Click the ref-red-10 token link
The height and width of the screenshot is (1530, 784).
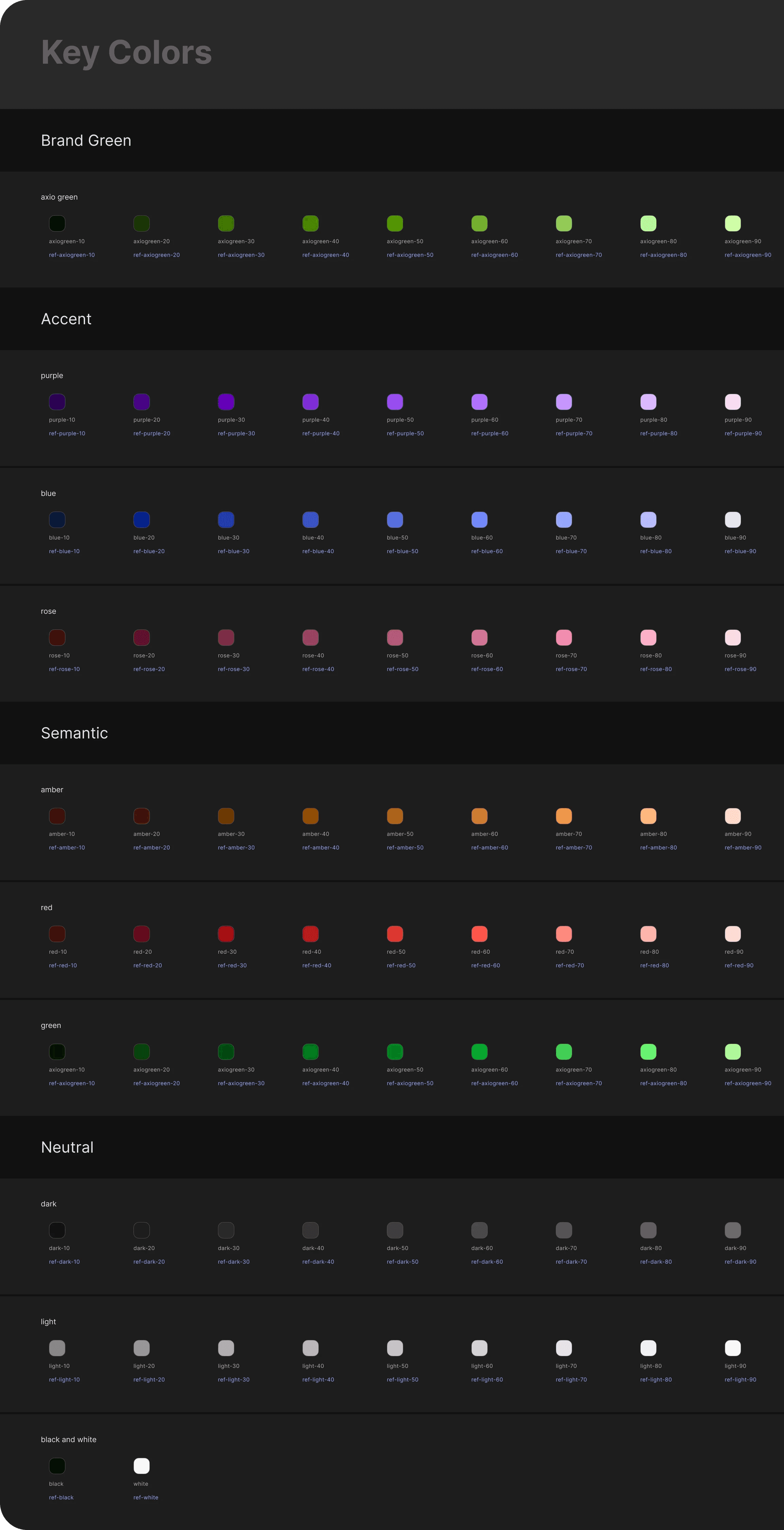point(63,966)
